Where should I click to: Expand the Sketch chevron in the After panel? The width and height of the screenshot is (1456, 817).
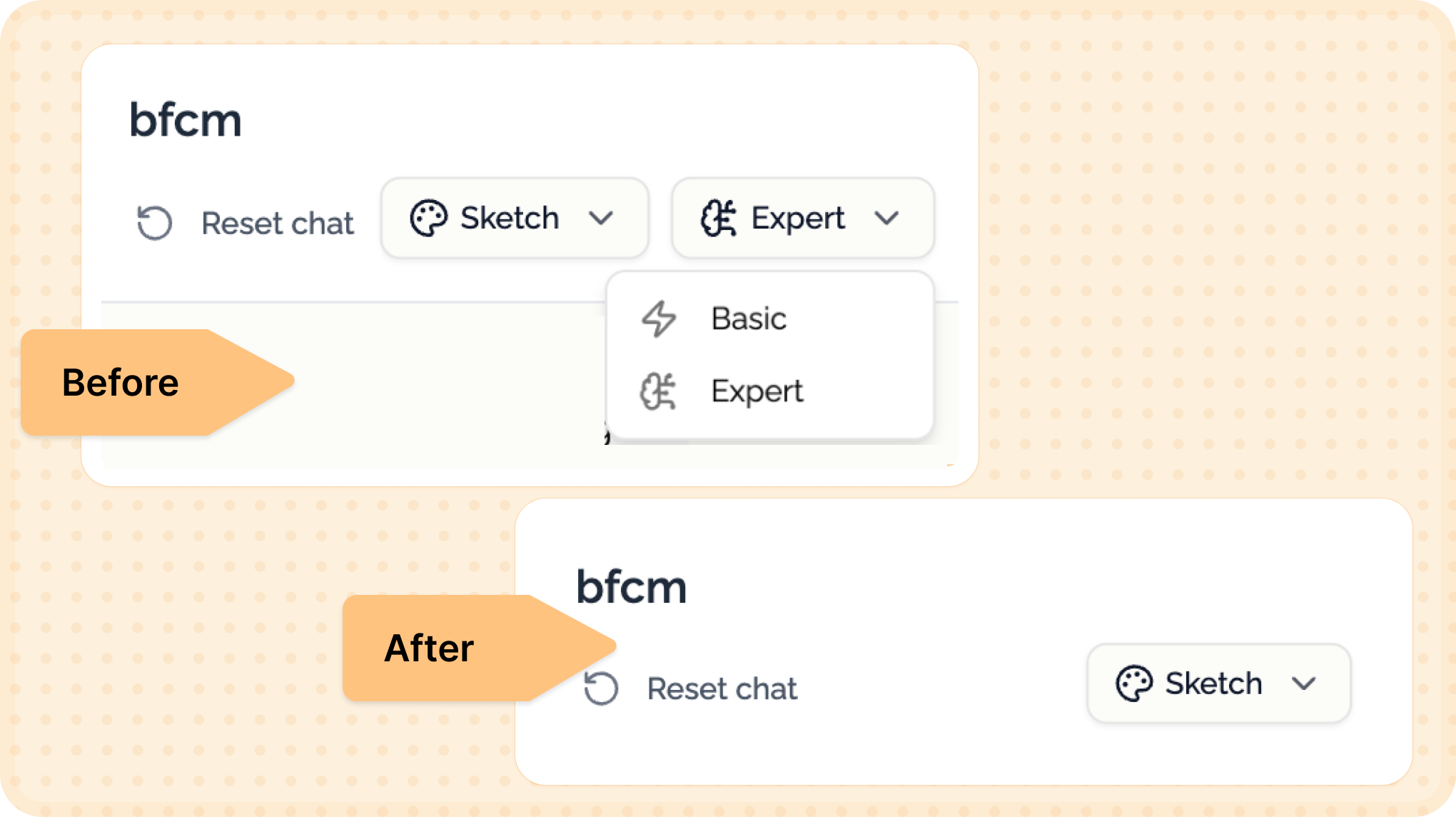pos(1304,683)
